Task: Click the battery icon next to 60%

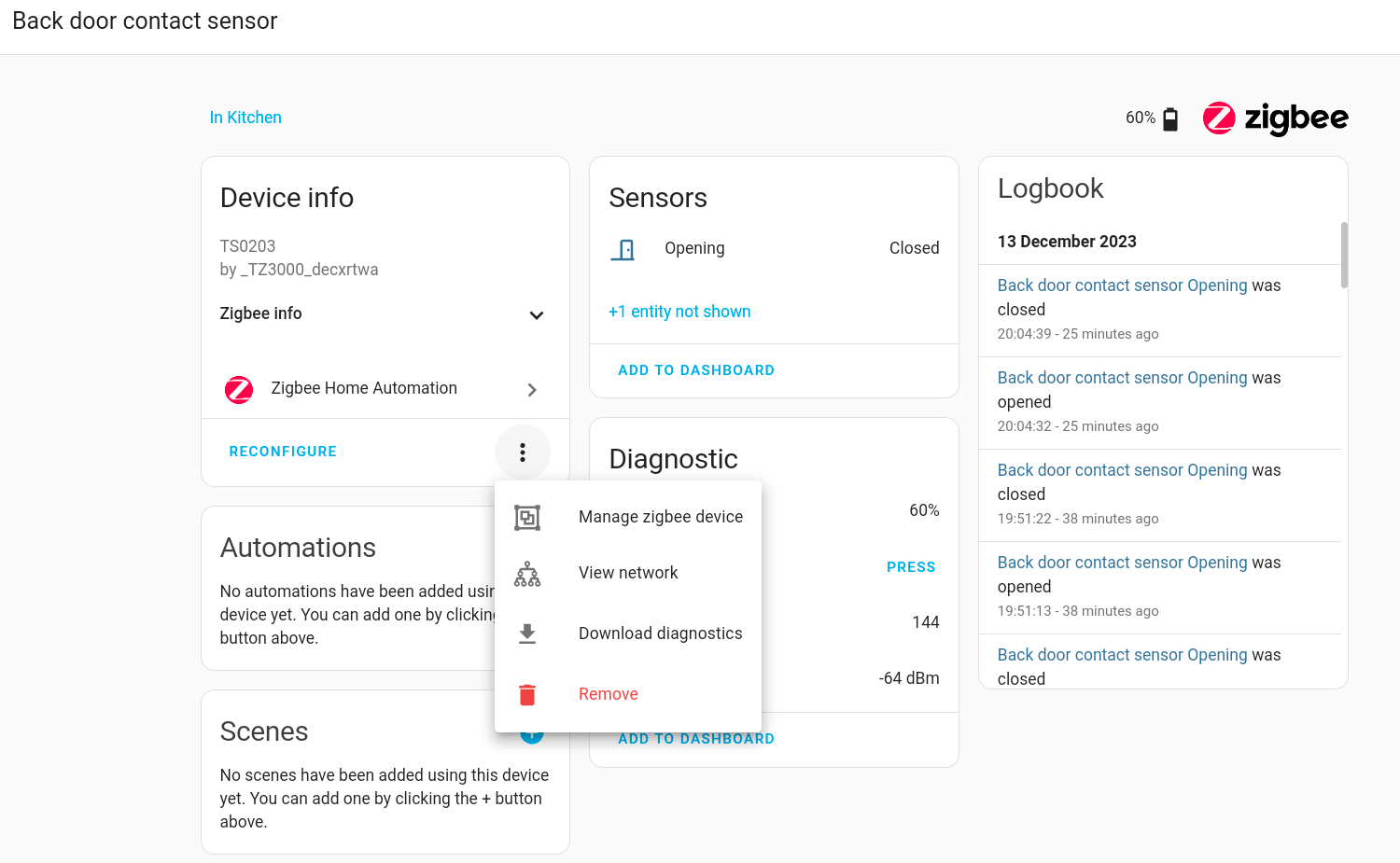Action: (x=1170, y=118)
